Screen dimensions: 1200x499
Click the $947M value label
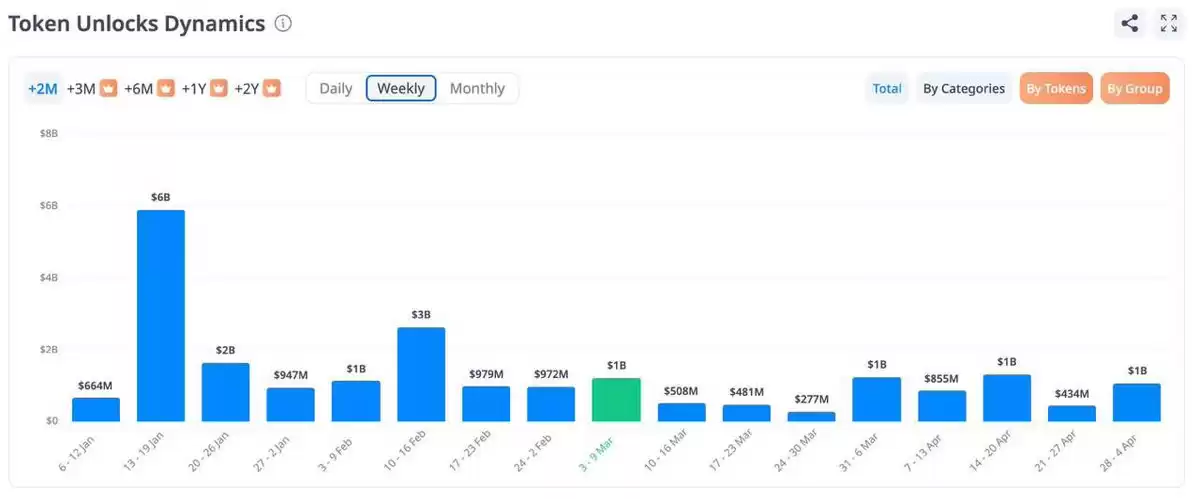click(x=291, y=375)
